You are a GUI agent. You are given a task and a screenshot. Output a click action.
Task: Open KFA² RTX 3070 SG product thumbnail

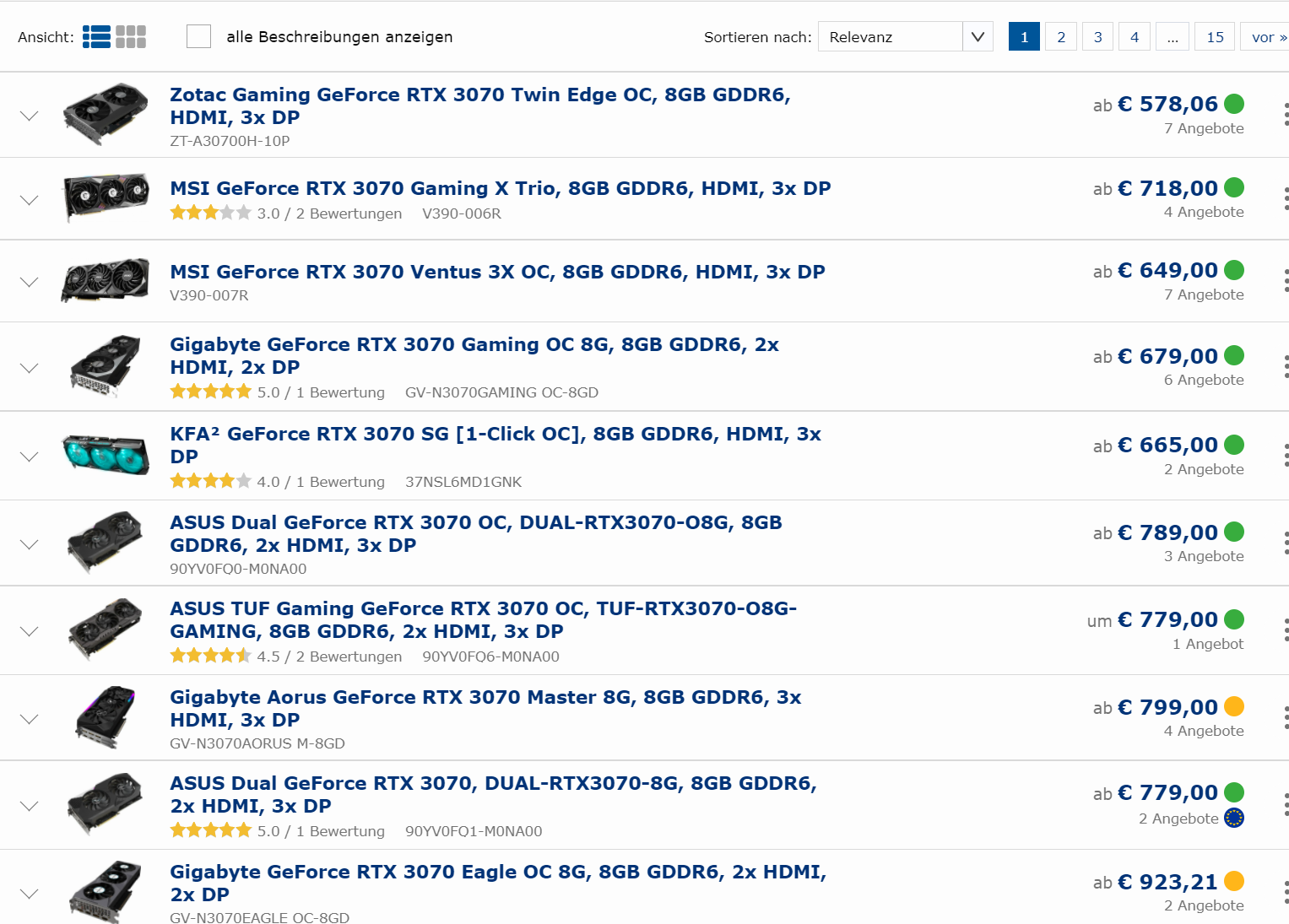coord(106,454)
